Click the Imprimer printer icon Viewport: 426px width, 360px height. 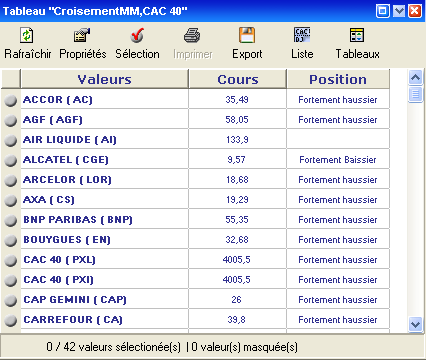[x=192, y=35]
